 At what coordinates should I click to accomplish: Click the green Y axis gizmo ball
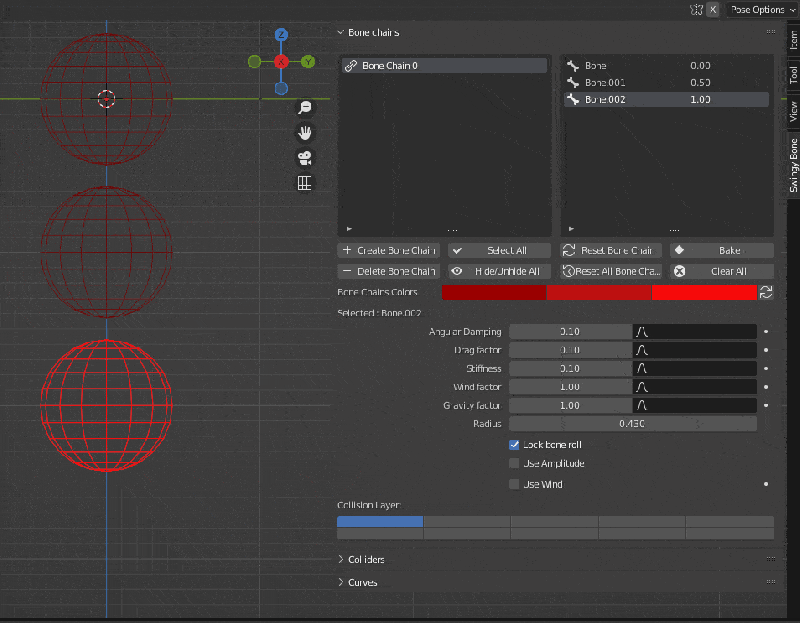pos(308,62)
